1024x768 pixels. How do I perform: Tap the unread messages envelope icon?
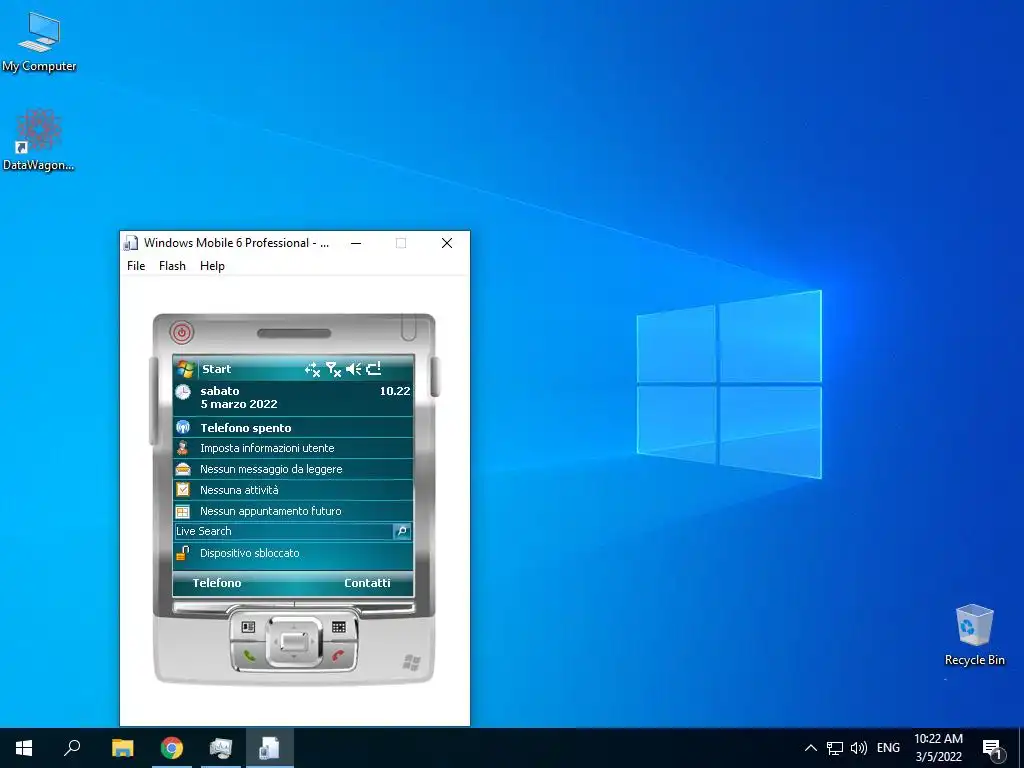point(183,469)
